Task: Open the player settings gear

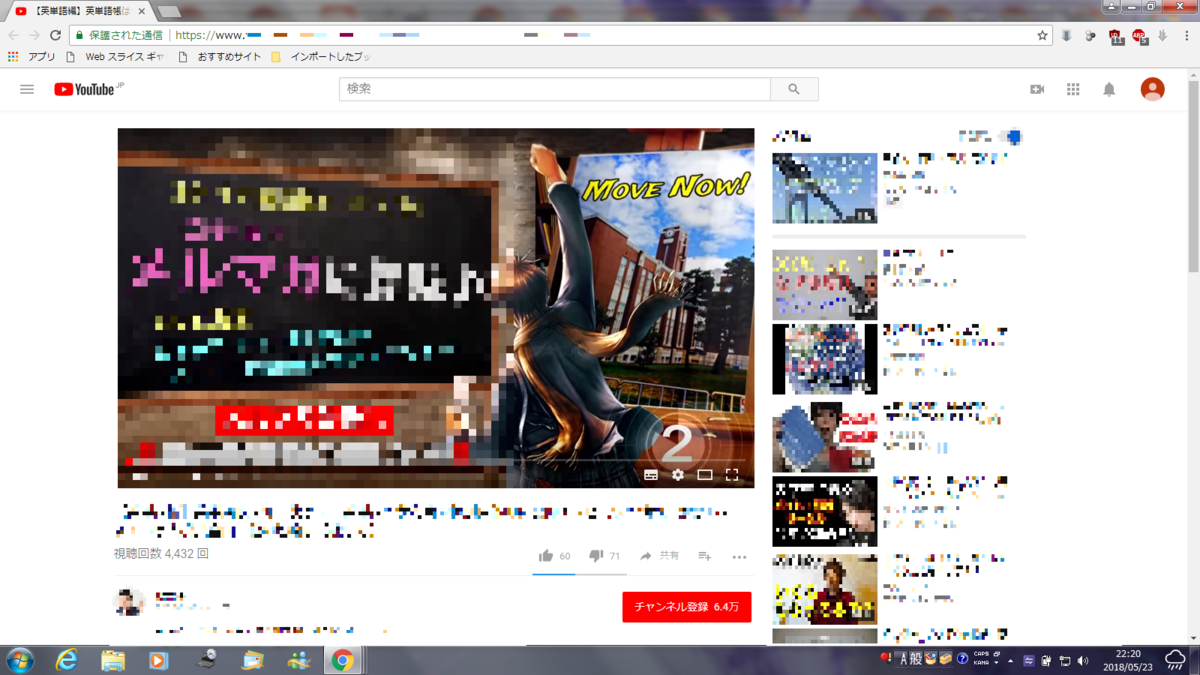Action: click(x=678, y=475)
